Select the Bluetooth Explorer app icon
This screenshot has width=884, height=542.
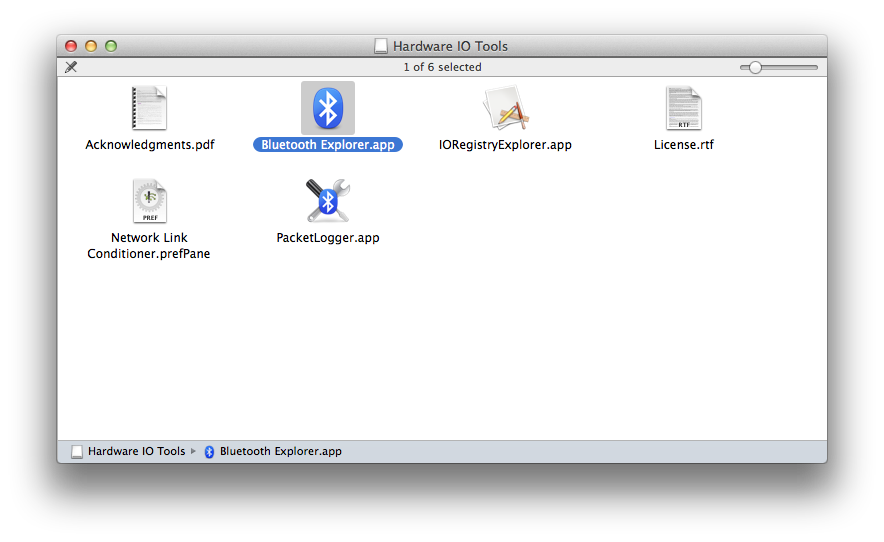click(328, 108)
